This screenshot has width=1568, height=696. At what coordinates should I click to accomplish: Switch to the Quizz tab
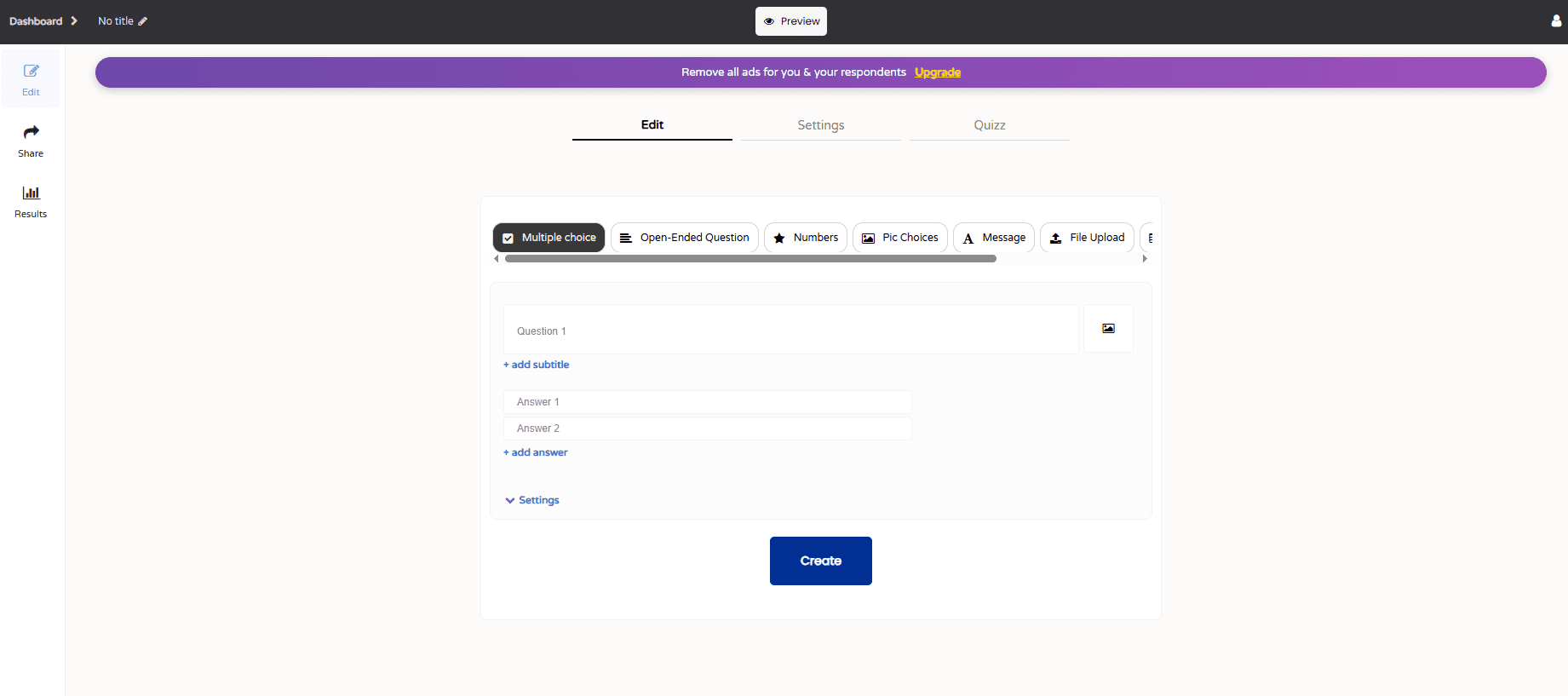click(x=989, y=125)
